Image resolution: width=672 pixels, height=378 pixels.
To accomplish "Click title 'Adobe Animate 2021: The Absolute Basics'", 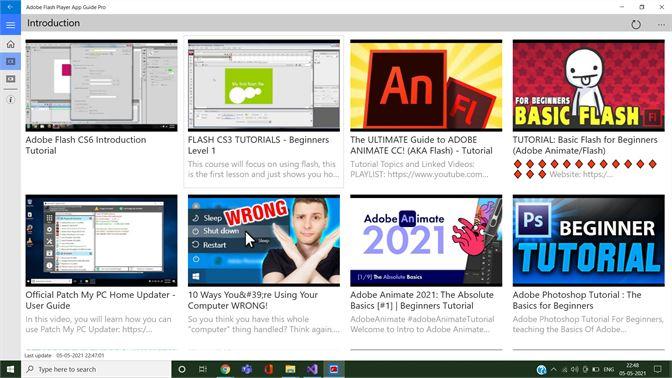I will click(422, 300).
